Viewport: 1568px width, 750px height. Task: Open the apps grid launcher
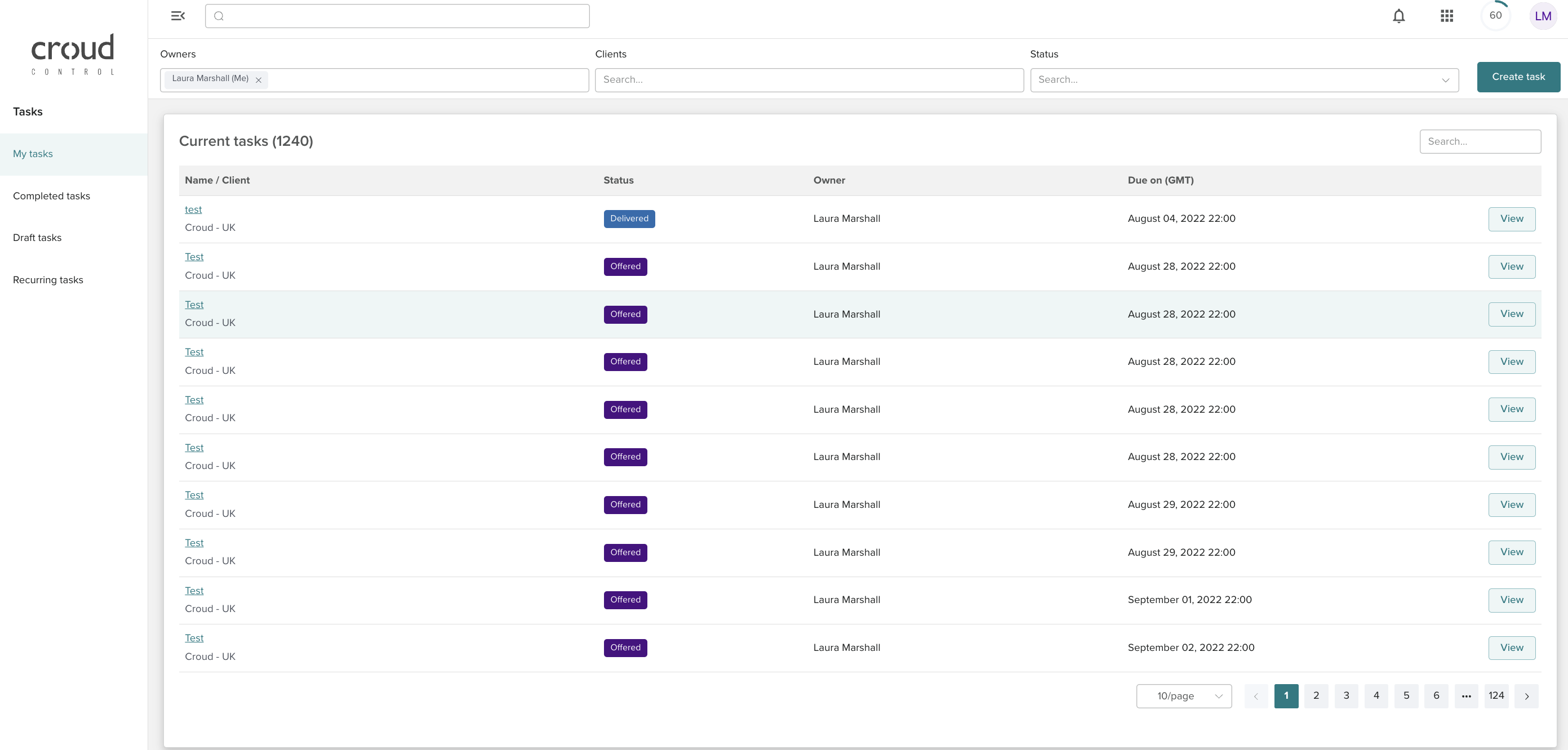[x=1446, y=16]
